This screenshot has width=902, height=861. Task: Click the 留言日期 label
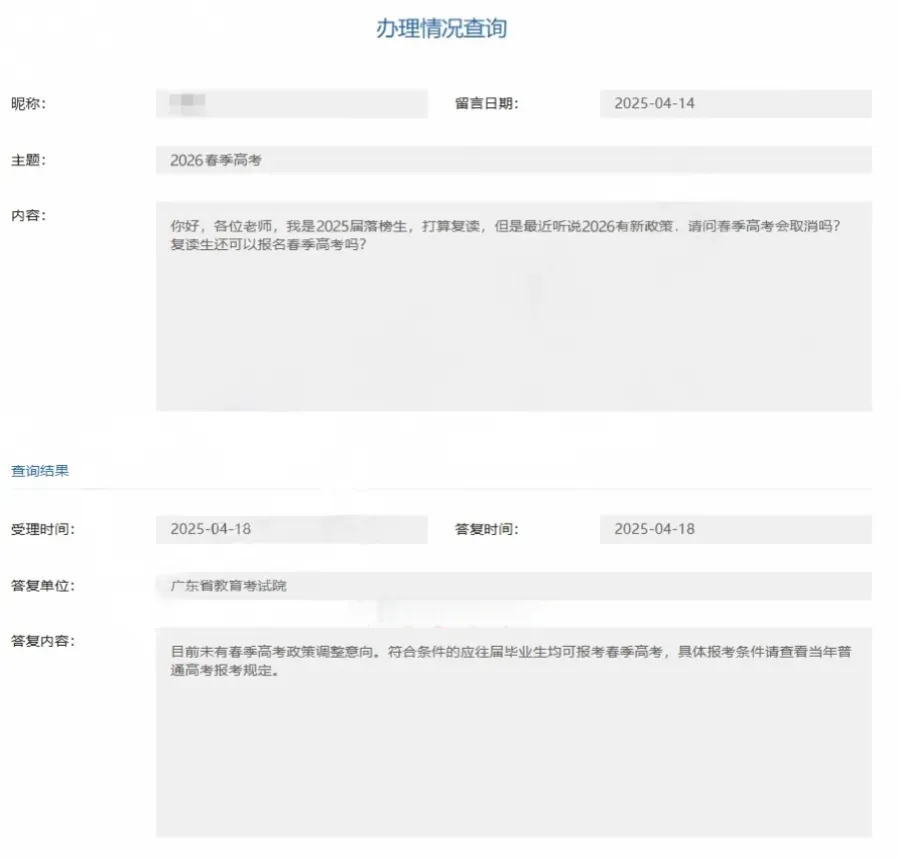click(x=487, y=104)
